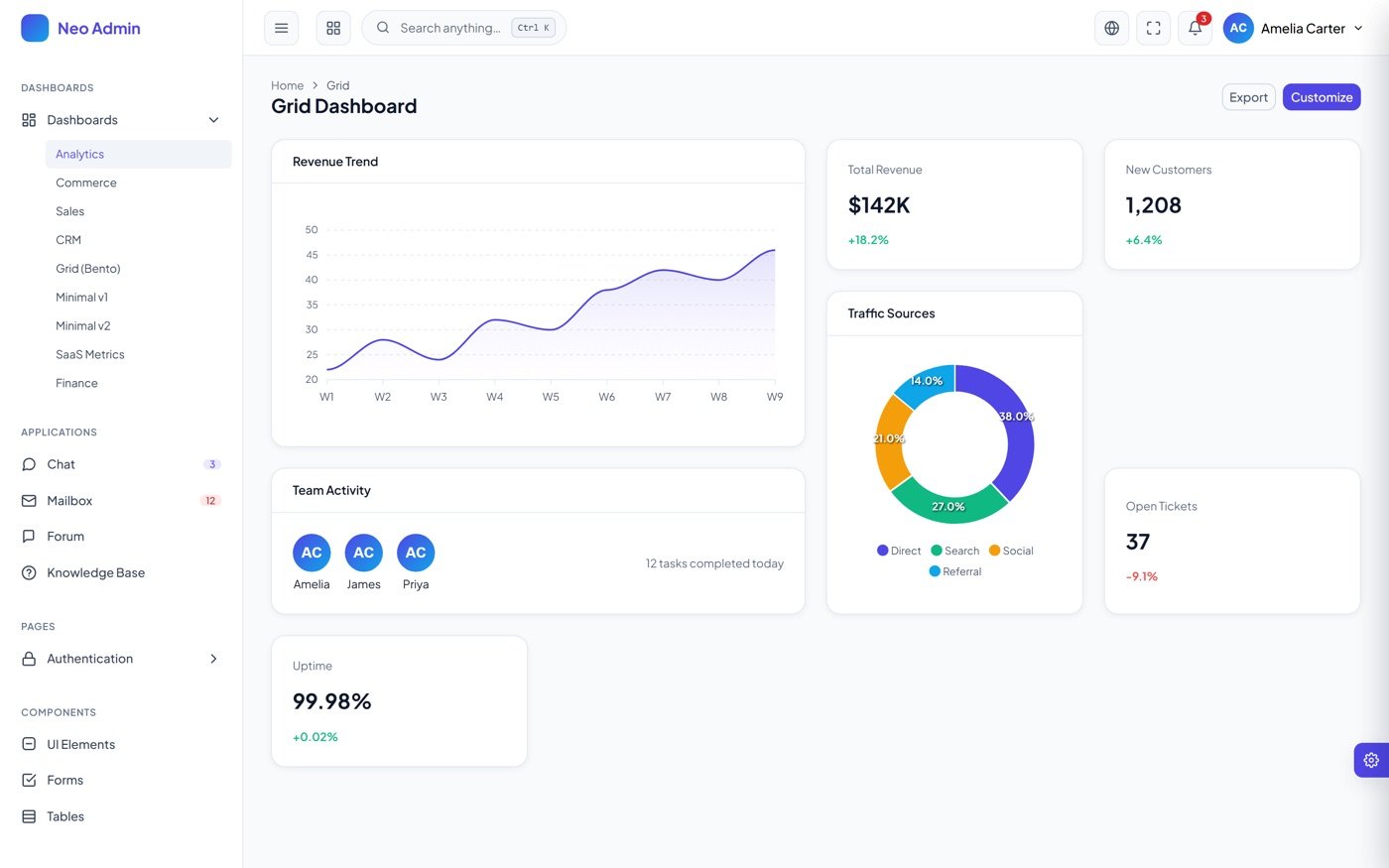
Task: Click the Forum message icon
Action: pos(29,537)
